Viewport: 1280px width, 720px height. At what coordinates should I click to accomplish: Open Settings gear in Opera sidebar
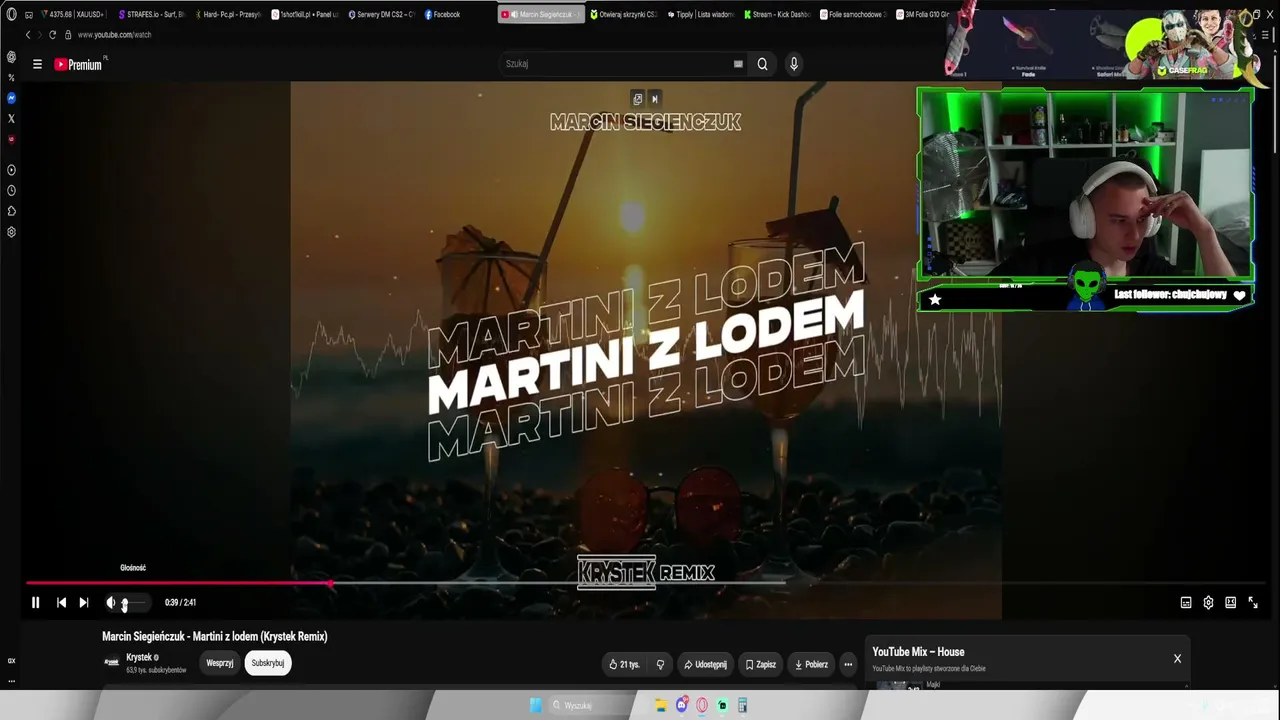pos(12,232)
